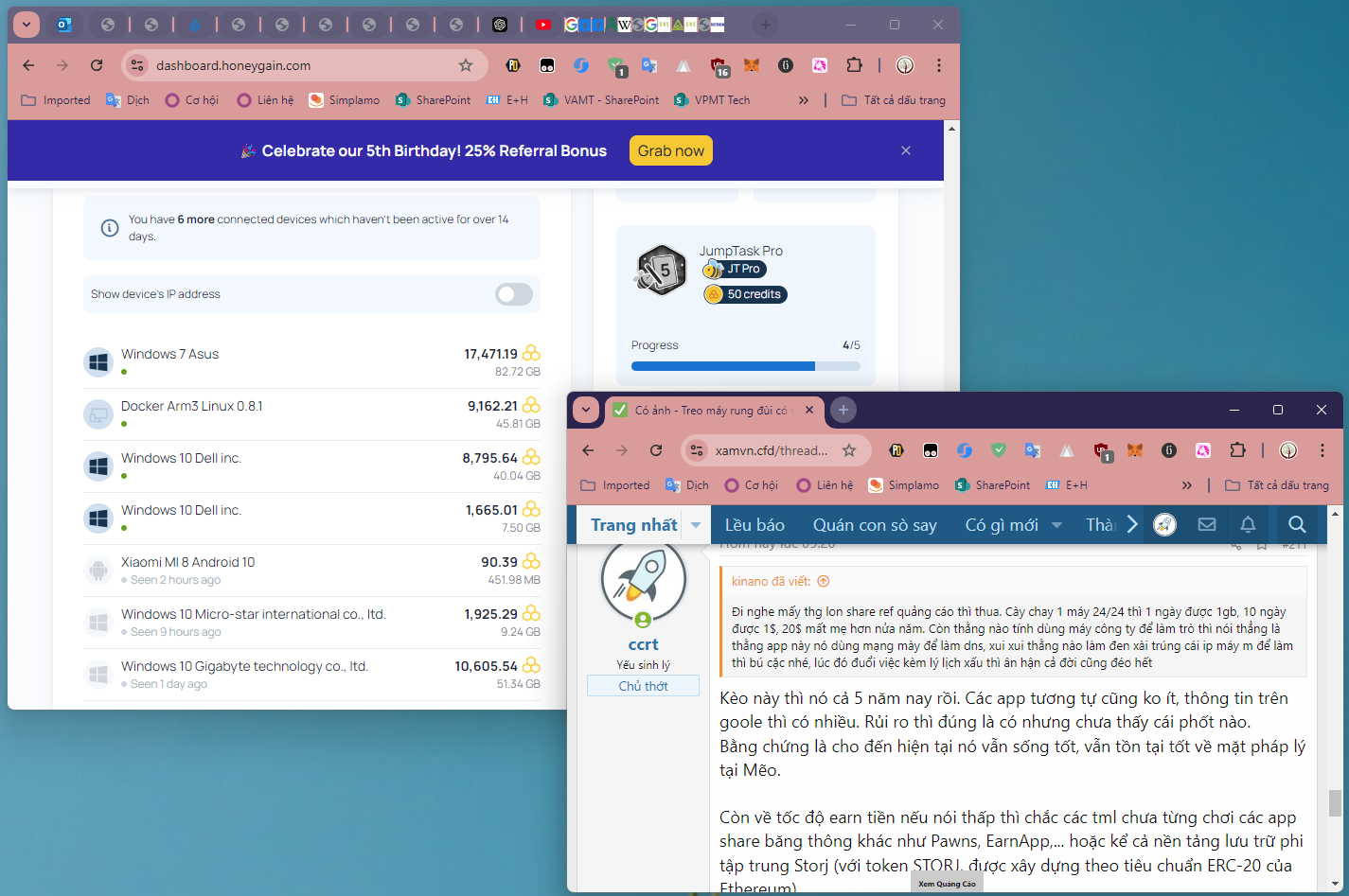The height and width of the screenshot is (896, 1349).
Task: Open Simplamo bookmark in Honeygain window
Action: [345, 100]
